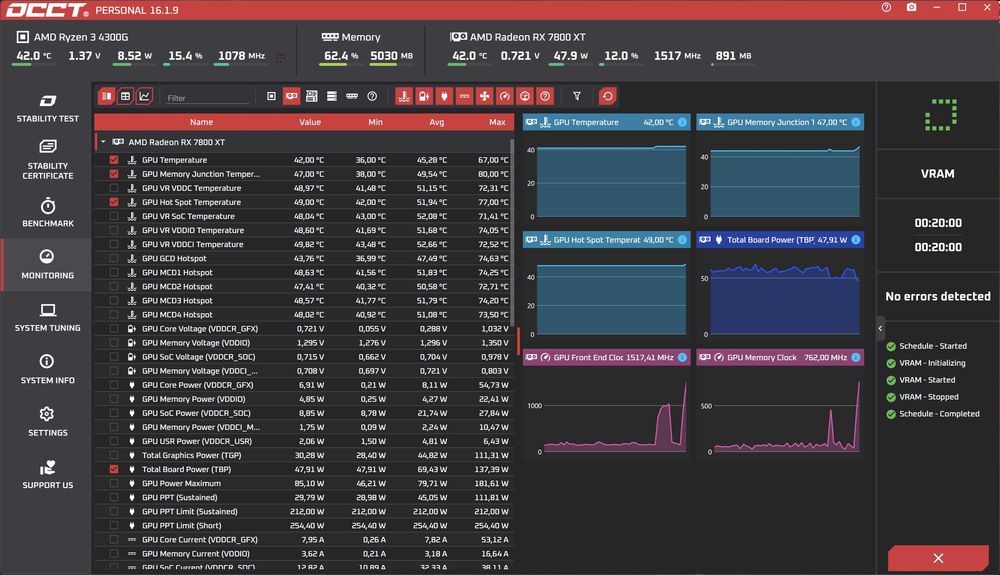This screenshot has height=575, width=1000.
Task: Click the Total Board Power graph header
Action: pyautogui.click(x=780, y=240)
